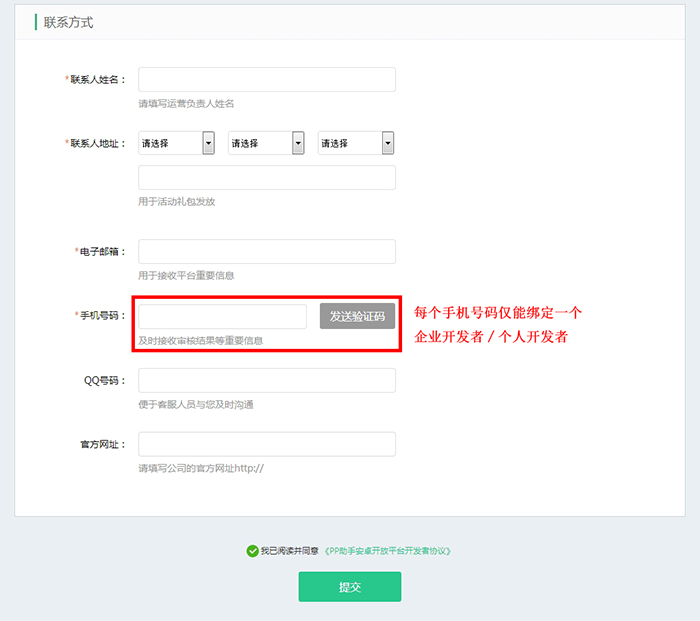
Task: Click the 联系人姓名 field label
Action: point(98,80)
